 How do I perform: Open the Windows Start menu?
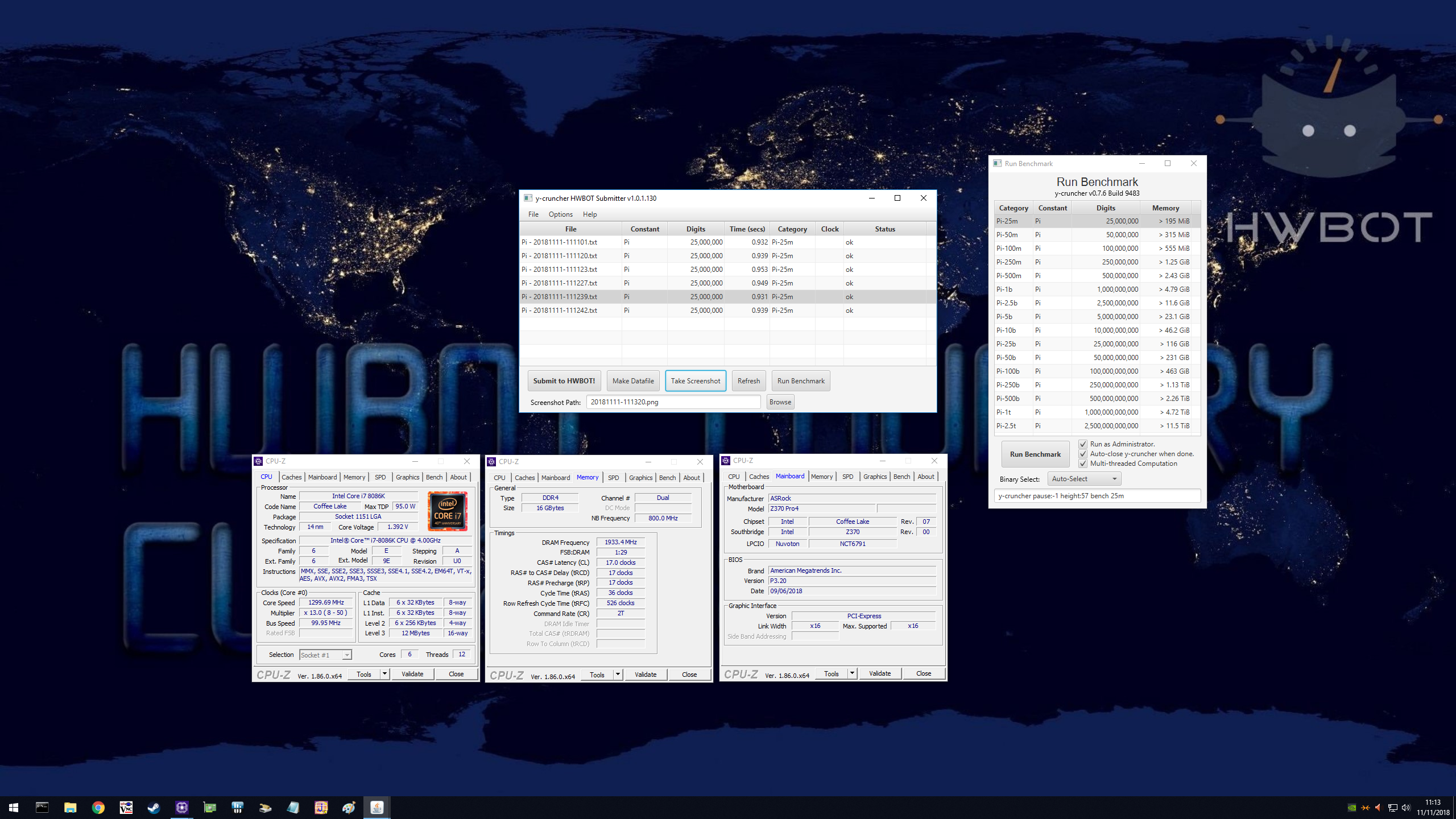tap(14, 807)
